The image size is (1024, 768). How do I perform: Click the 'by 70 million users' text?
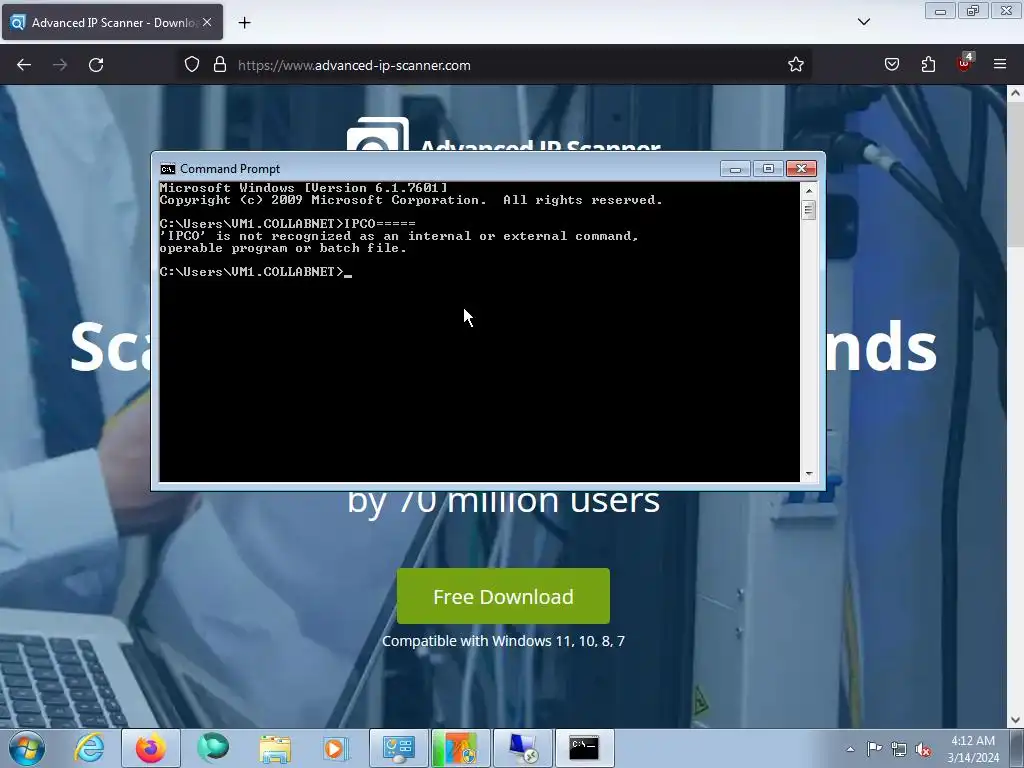click(x=504, y=503)
